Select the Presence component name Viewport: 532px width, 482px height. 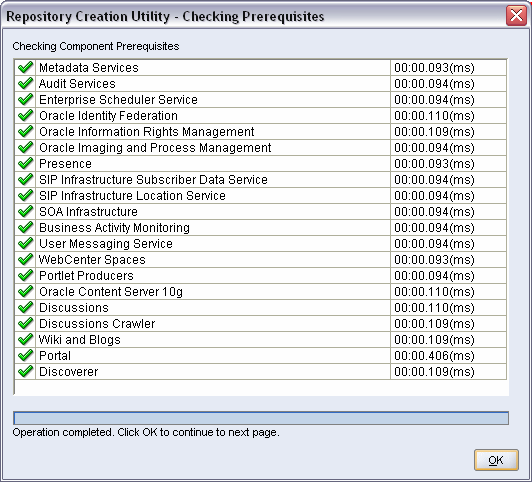coord(65,163)
